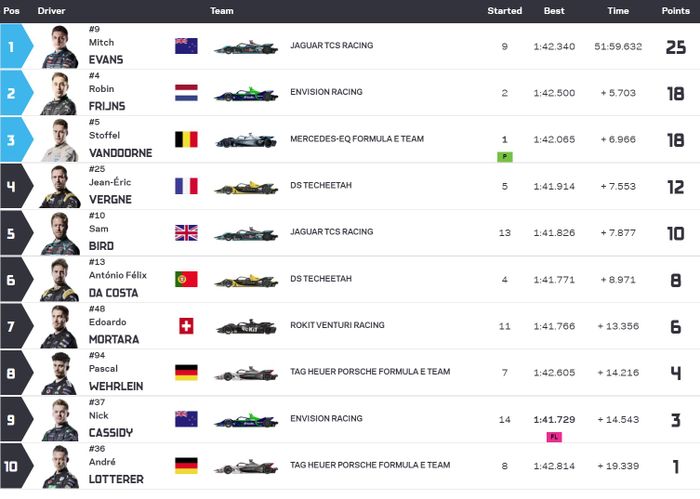Click the Netherlands flag beside Robin Frijns
Image resolution: width=700 pixels, height=499 pixels.
pyautogui.click(x=186, y=93)
